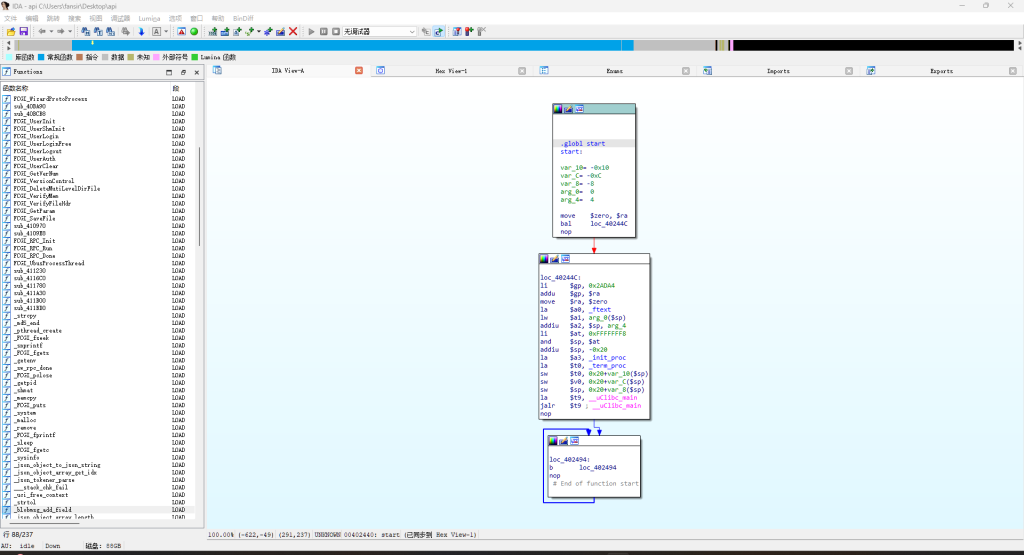
Task: Click the Functions list horizontal scrollbar
Action: (42, 522)
